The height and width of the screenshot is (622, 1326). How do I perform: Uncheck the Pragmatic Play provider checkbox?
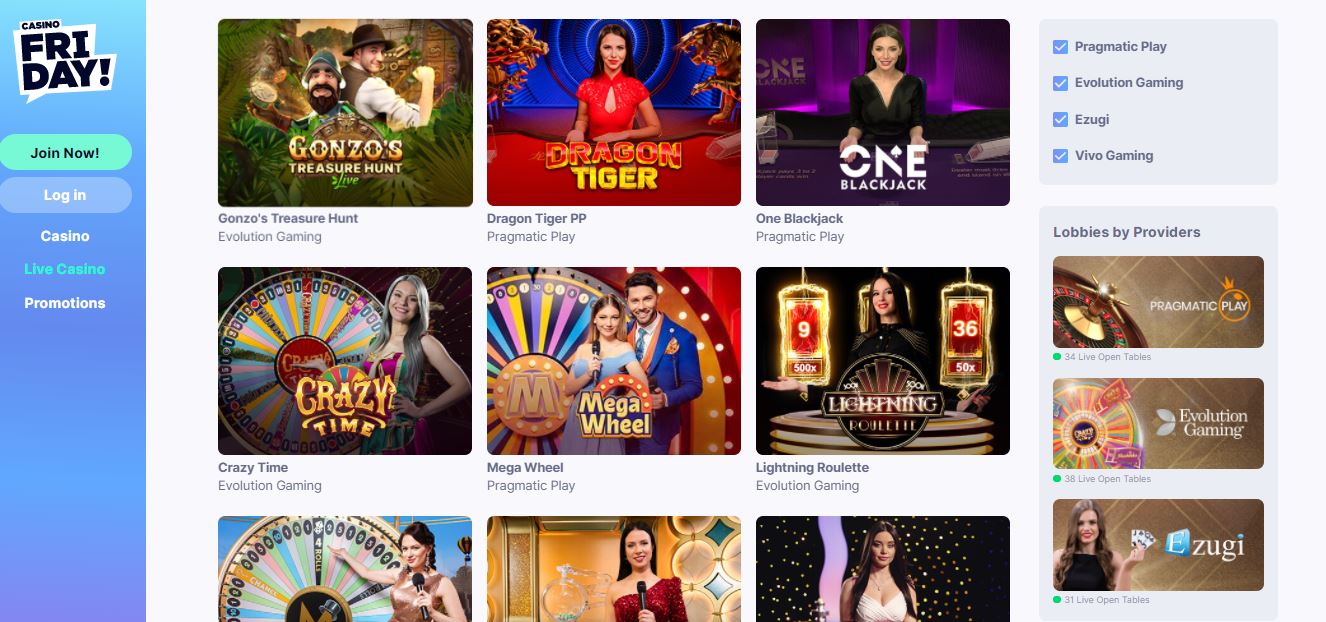1061,47
